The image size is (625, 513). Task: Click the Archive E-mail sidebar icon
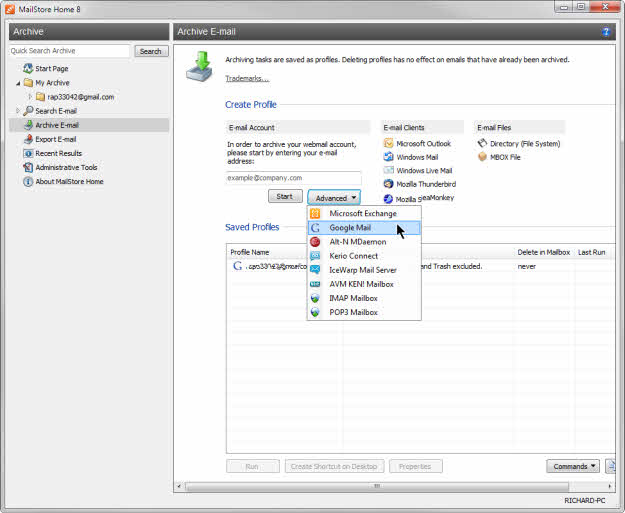click(28, 125)
